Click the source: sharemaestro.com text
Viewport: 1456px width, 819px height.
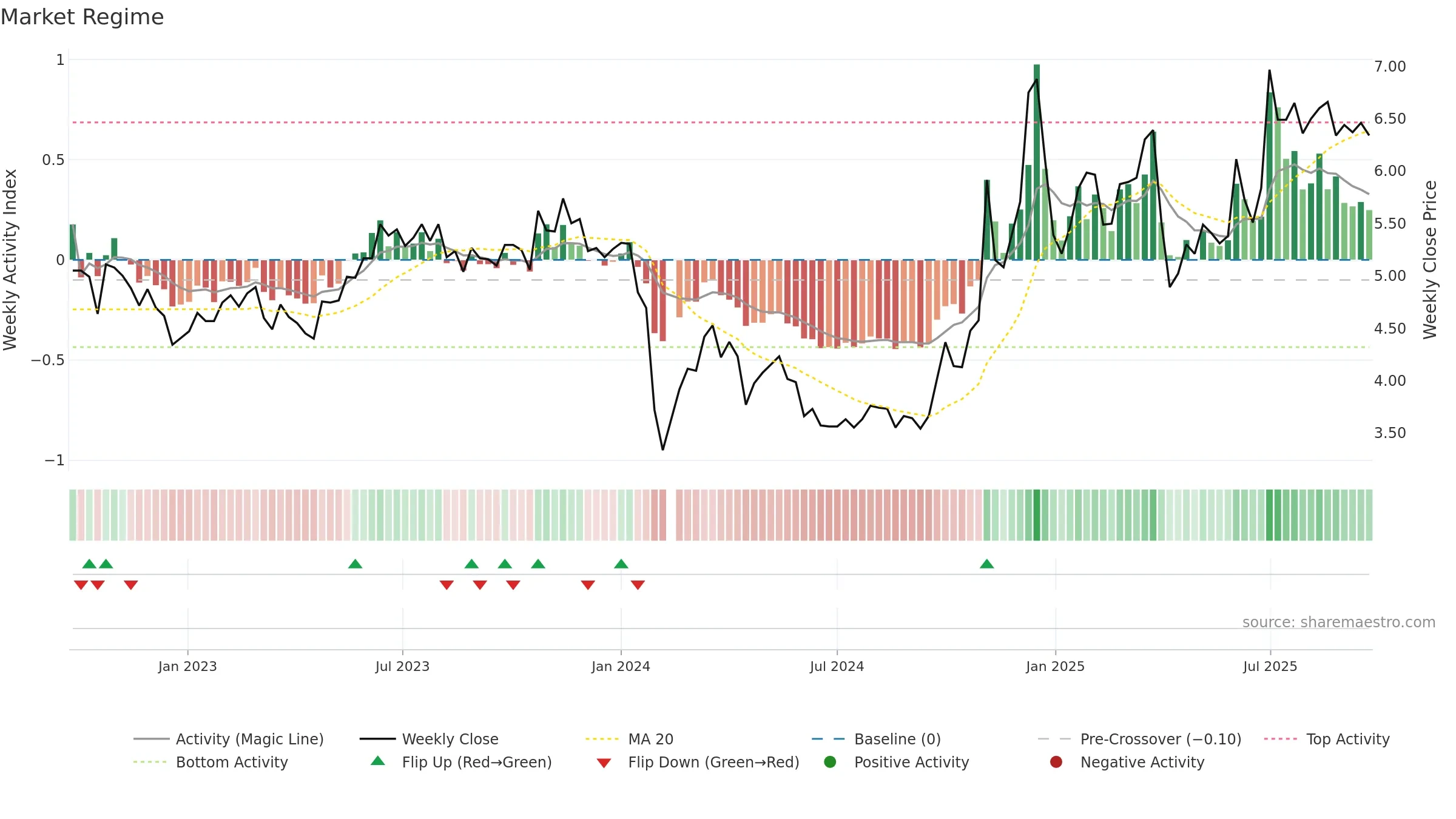point(1339,622)
